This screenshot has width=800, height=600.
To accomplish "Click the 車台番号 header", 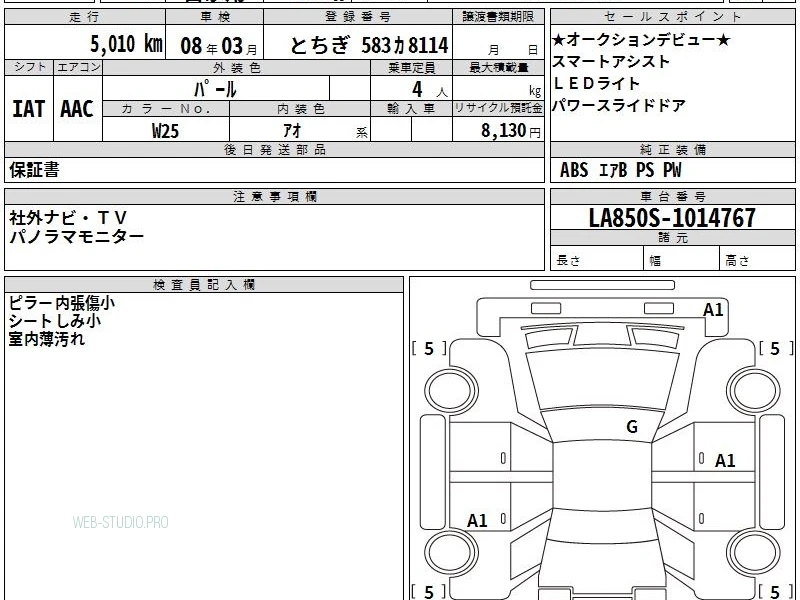I will coord(672,197).
